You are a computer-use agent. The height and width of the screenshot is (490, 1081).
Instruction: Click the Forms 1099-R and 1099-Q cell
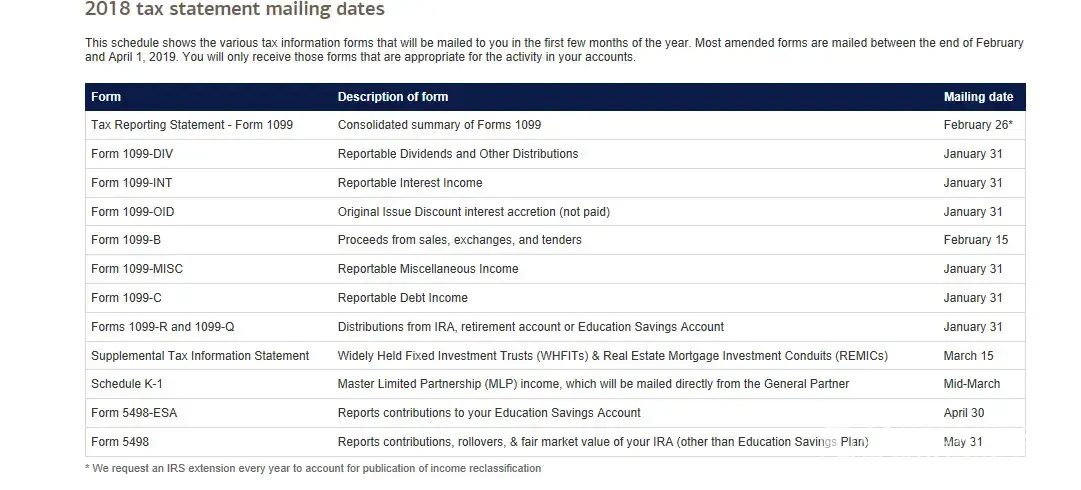click(x=162, y=327)
